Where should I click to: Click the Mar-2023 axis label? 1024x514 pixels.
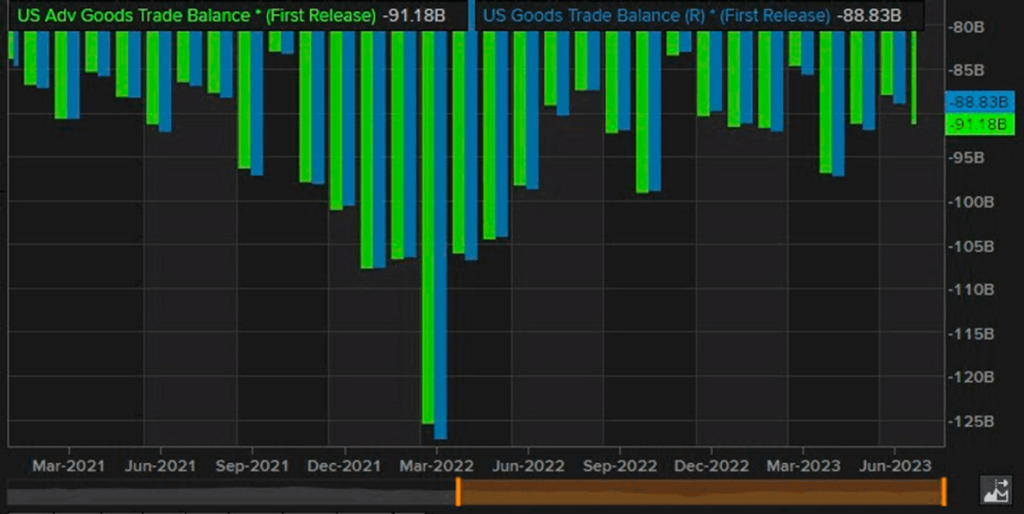(x=803, y=466)
